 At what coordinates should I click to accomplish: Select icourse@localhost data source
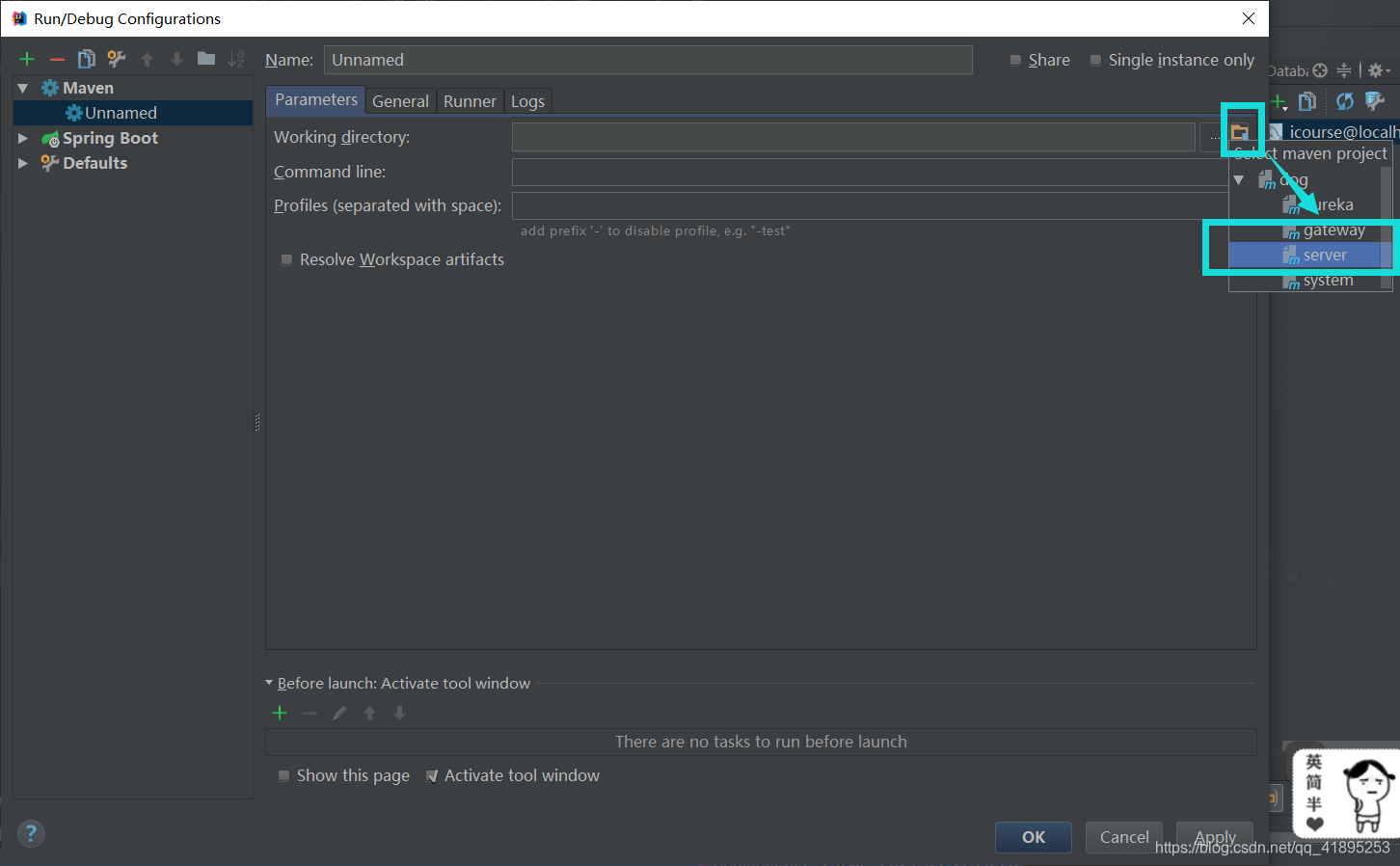pyautogui.click(x=1334, y=132)
